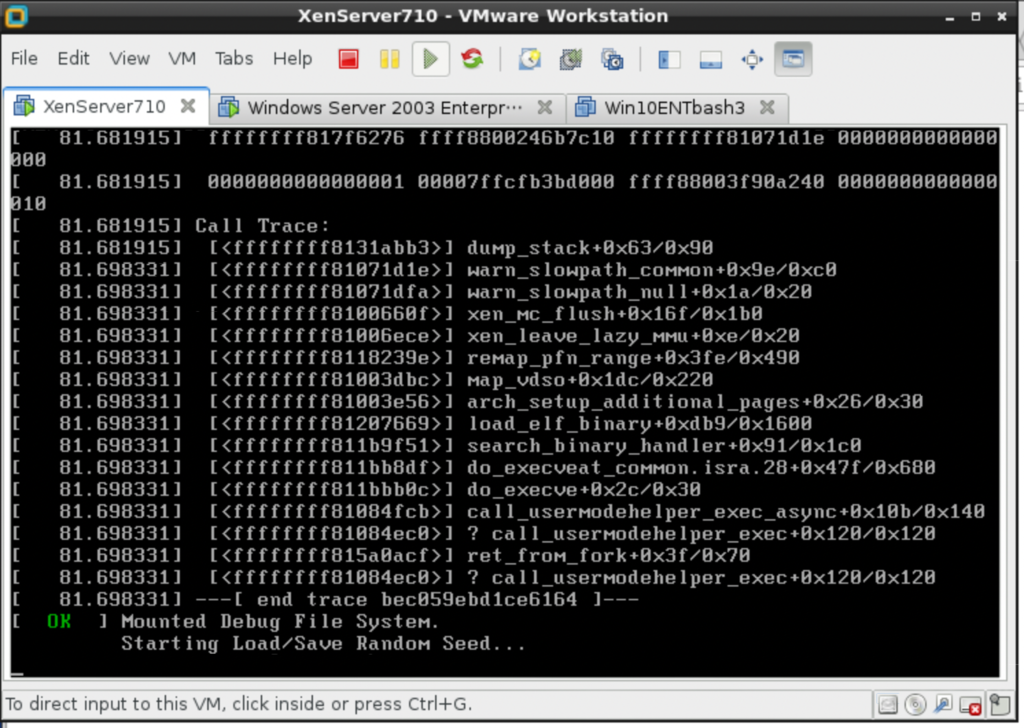Enter full screen mode
Screen dimensions: 1024x728
click(x=752, y=59)
